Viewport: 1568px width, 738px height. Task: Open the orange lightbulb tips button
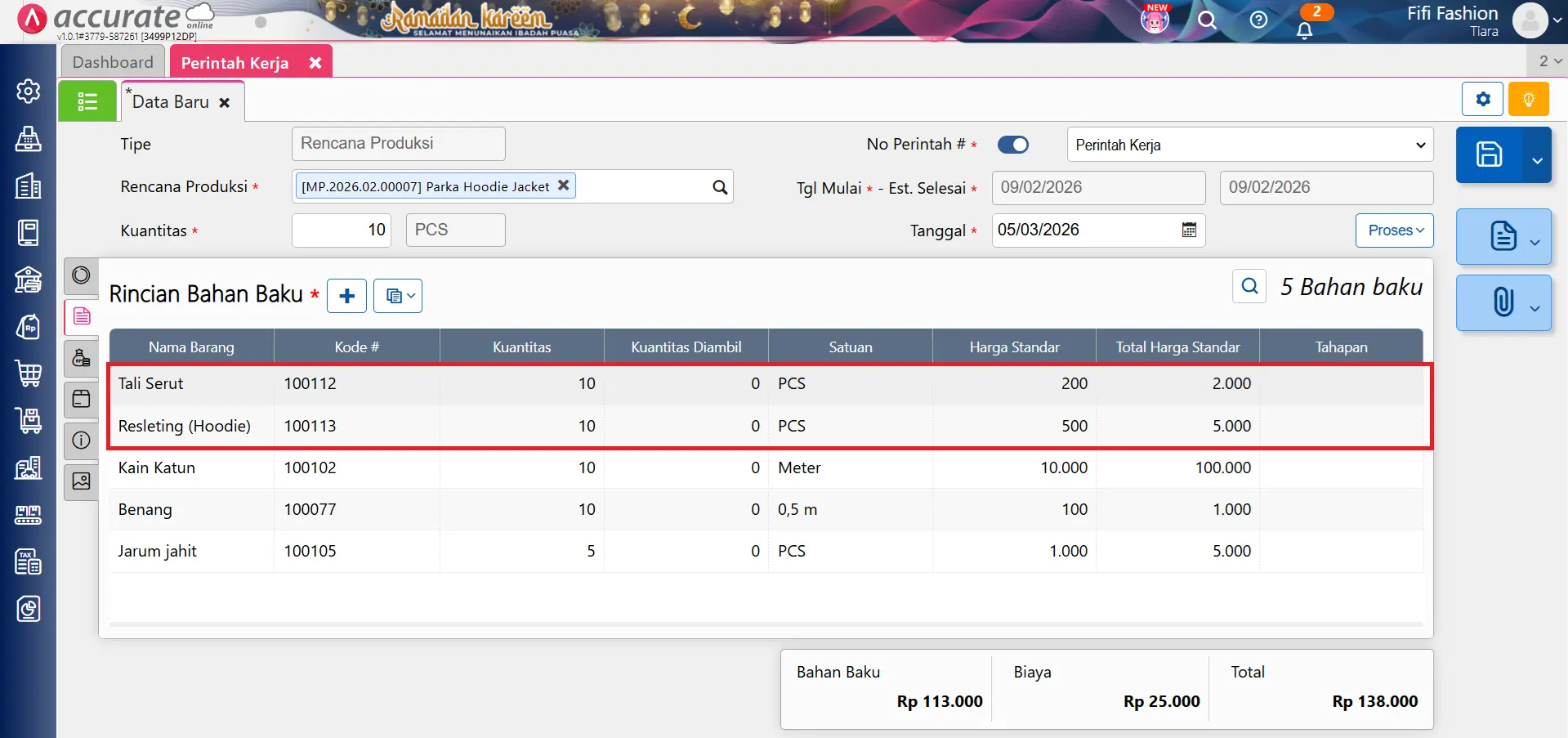click(x=1528, y=100)
